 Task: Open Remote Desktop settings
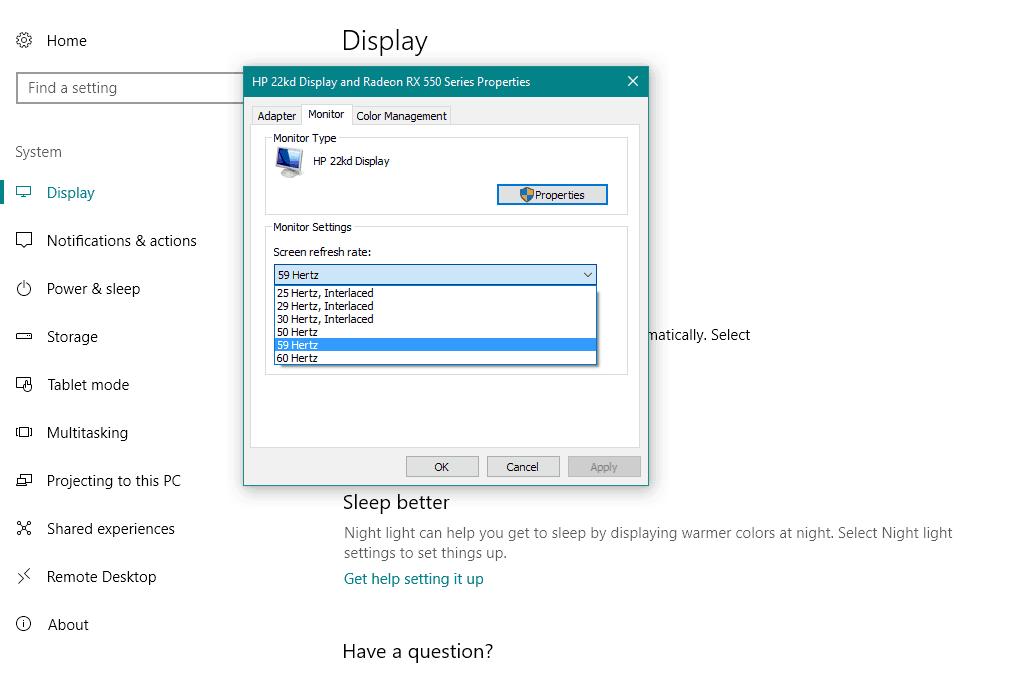[x=101, y=576]
